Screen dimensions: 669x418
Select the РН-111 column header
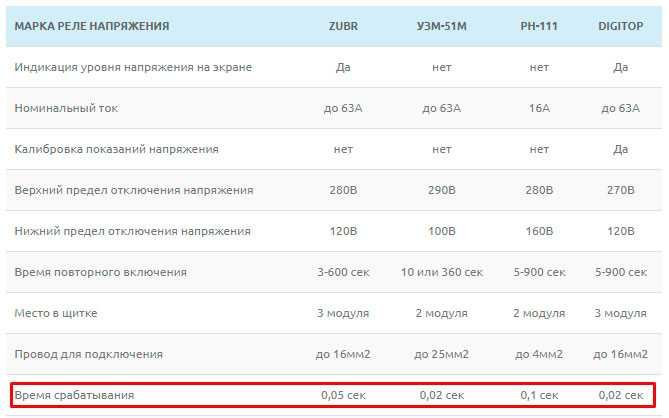(x=539, y=26)
